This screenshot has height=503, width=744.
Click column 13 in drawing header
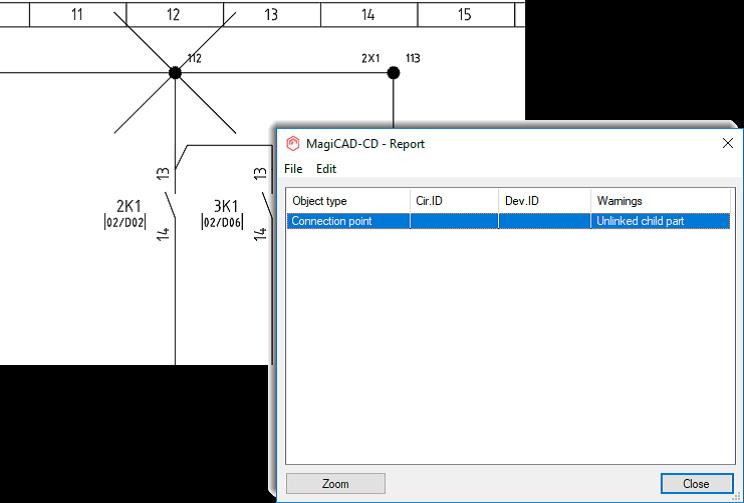(x=272, y=14)
